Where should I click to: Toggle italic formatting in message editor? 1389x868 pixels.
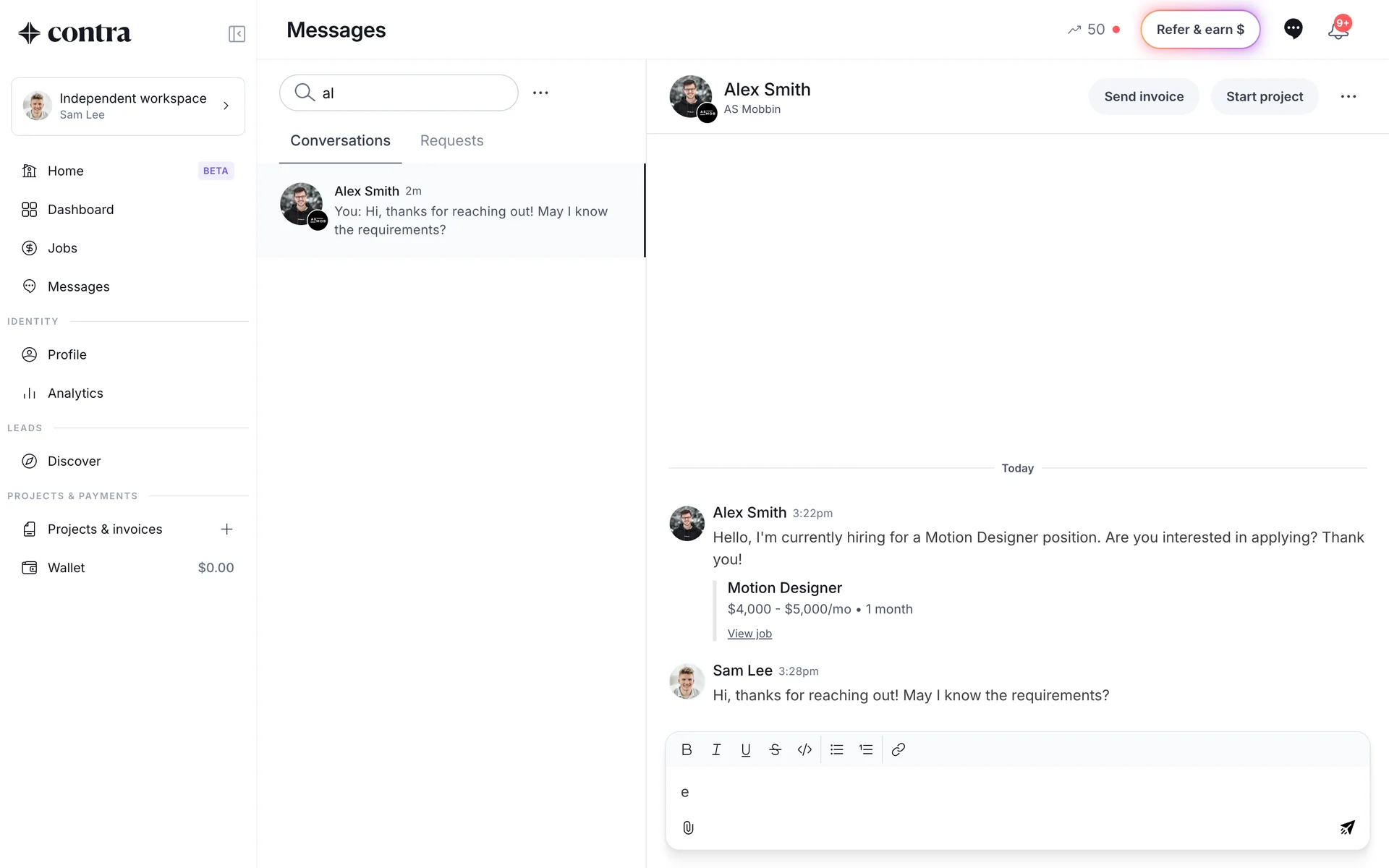click(716, 749)
